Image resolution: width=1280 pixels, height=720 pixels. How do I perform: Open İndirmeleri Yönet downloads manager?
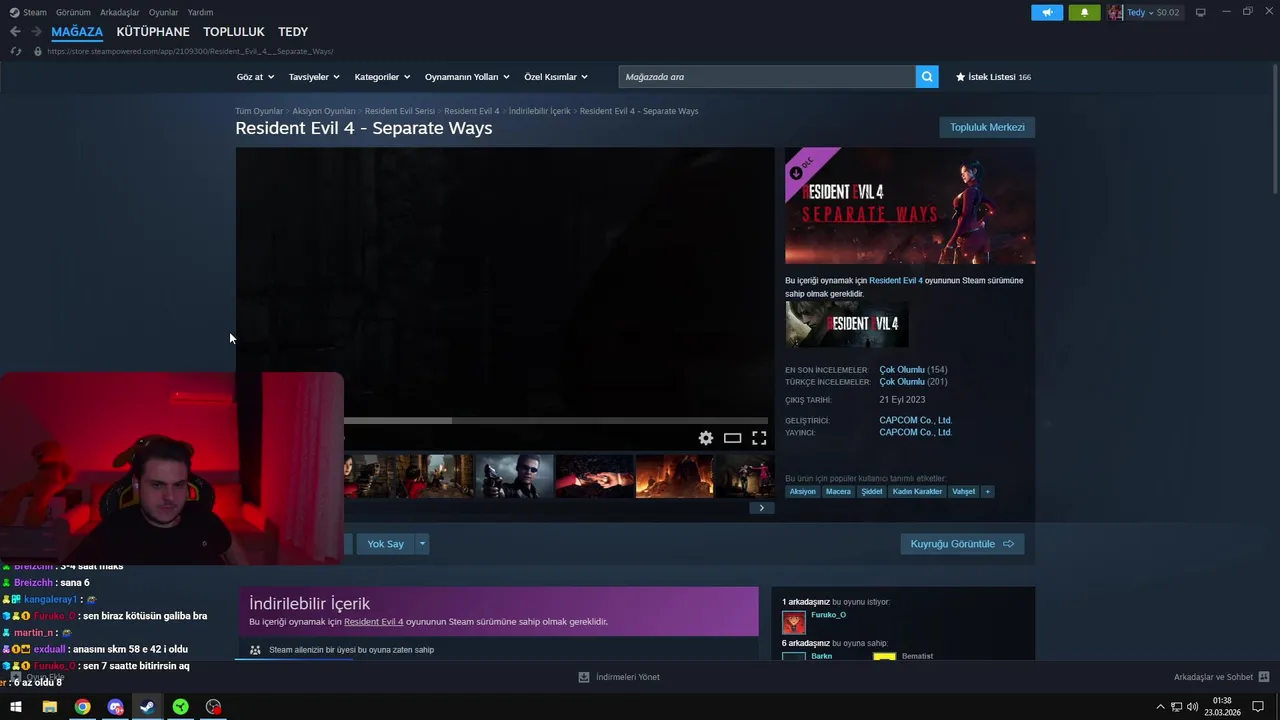[x=619, y=677]
